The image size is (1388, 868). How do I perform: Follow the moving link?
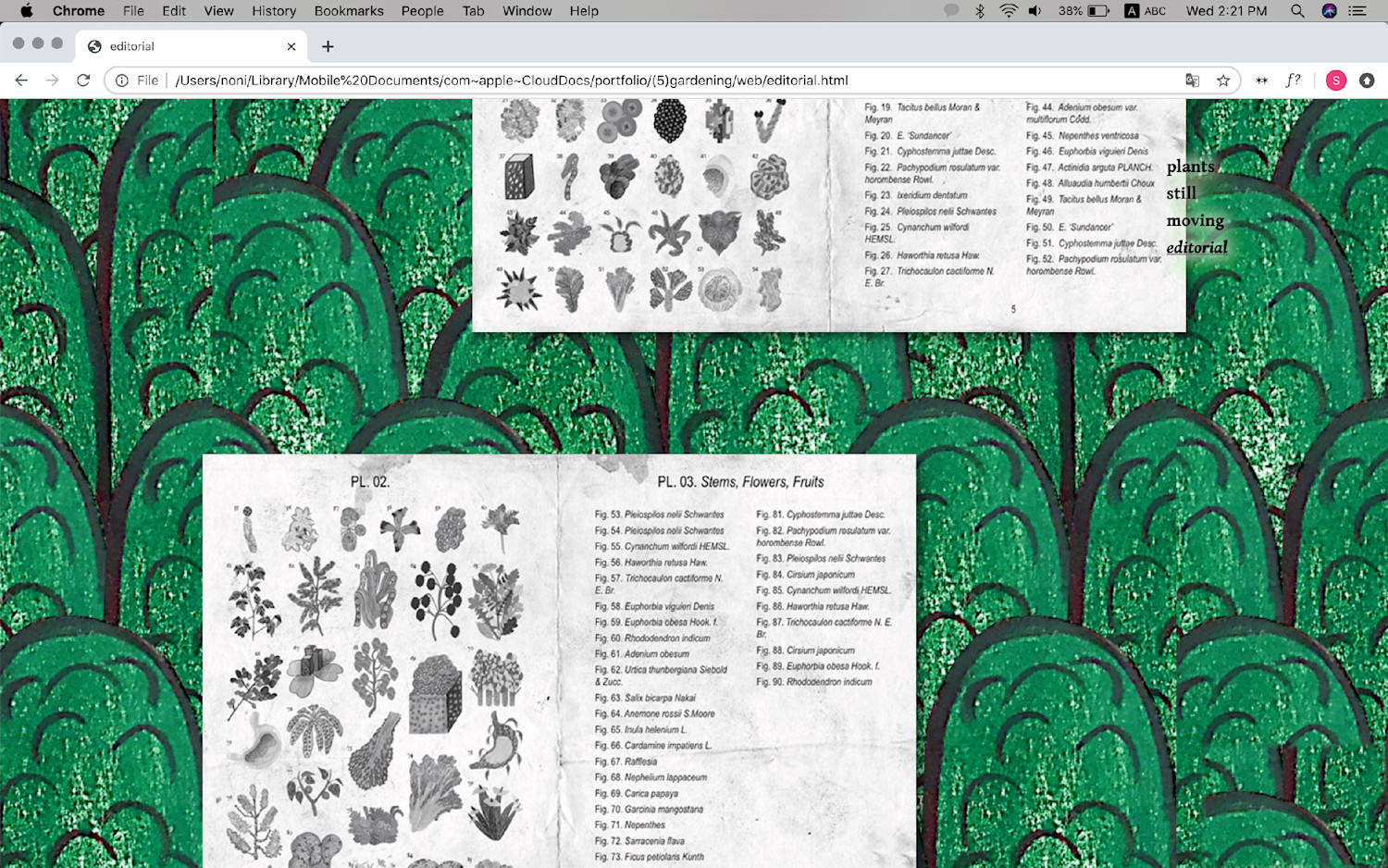click(1195, 220)
